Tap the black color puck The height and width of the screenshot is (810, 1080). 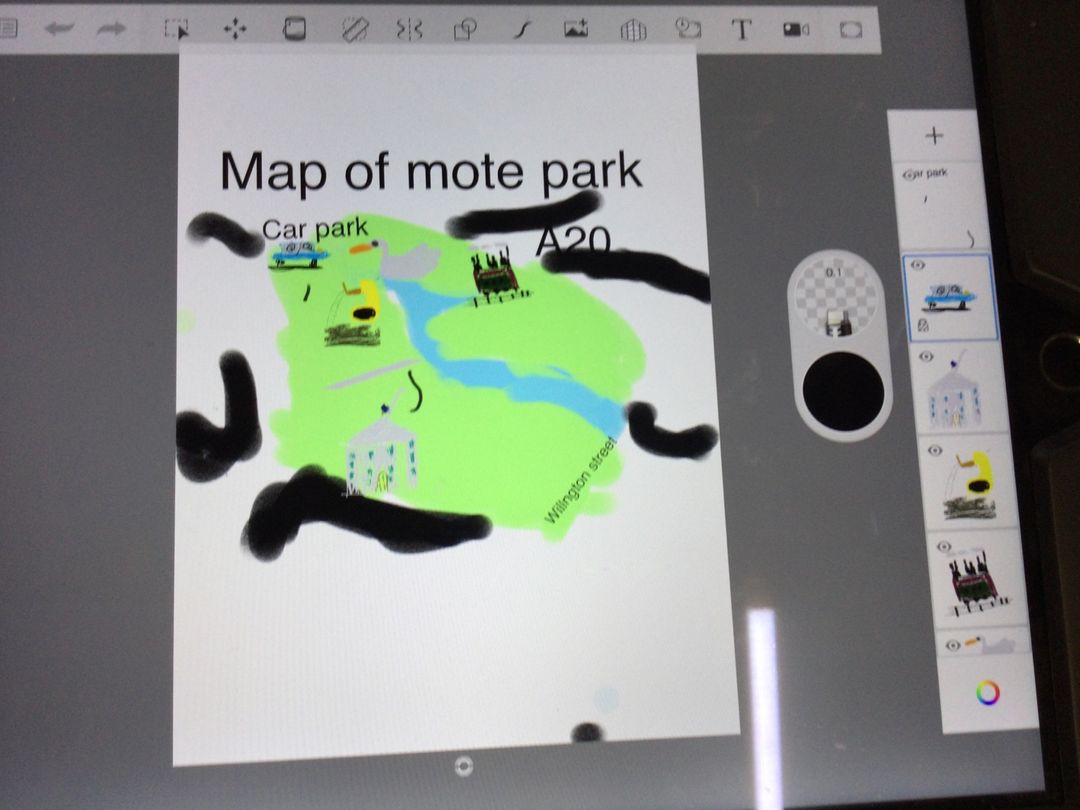[x=844, y=390]
